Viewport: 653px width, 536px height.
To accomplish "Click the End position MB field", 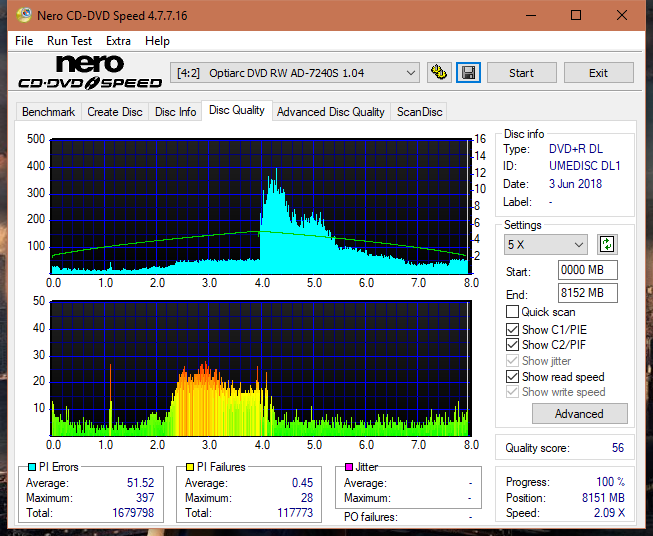I will [x=587, y=293].
